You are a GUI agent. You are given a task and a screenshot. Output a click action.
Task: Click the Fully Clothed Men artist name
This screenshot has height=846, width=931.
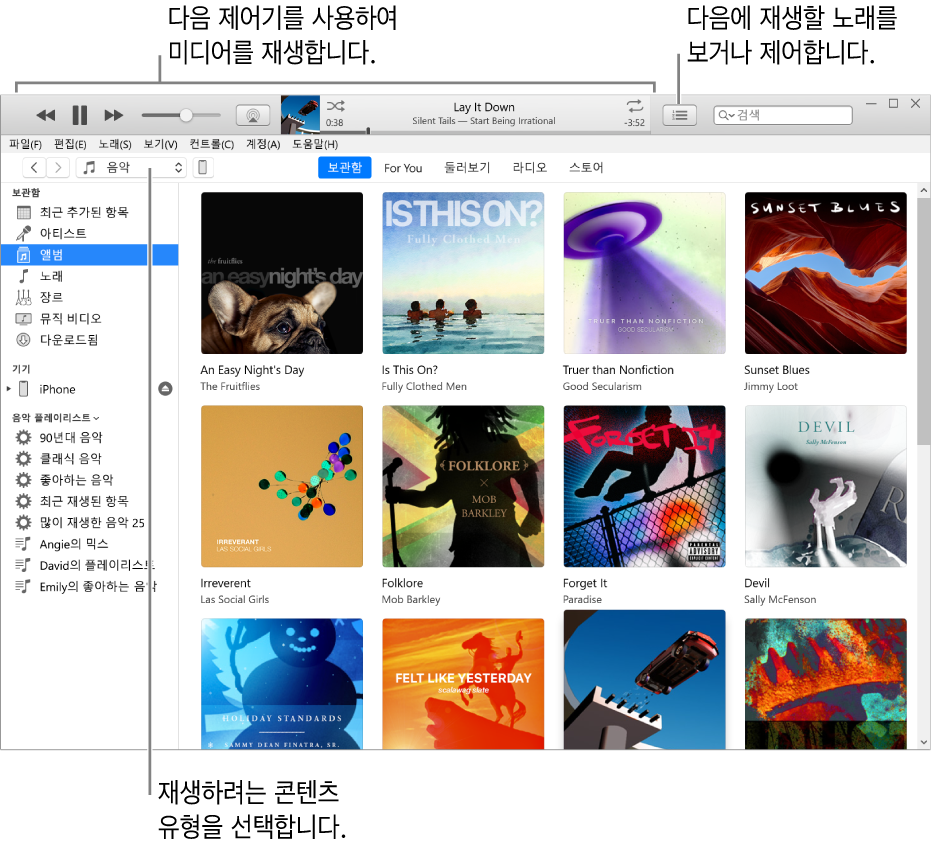coord(424,386)
